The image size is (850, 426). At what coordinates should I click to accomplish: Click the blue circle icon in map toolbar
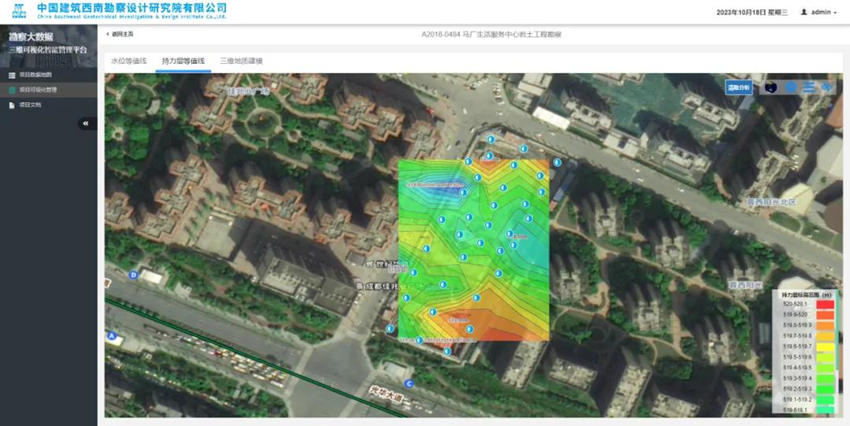(x=790, y=88)
